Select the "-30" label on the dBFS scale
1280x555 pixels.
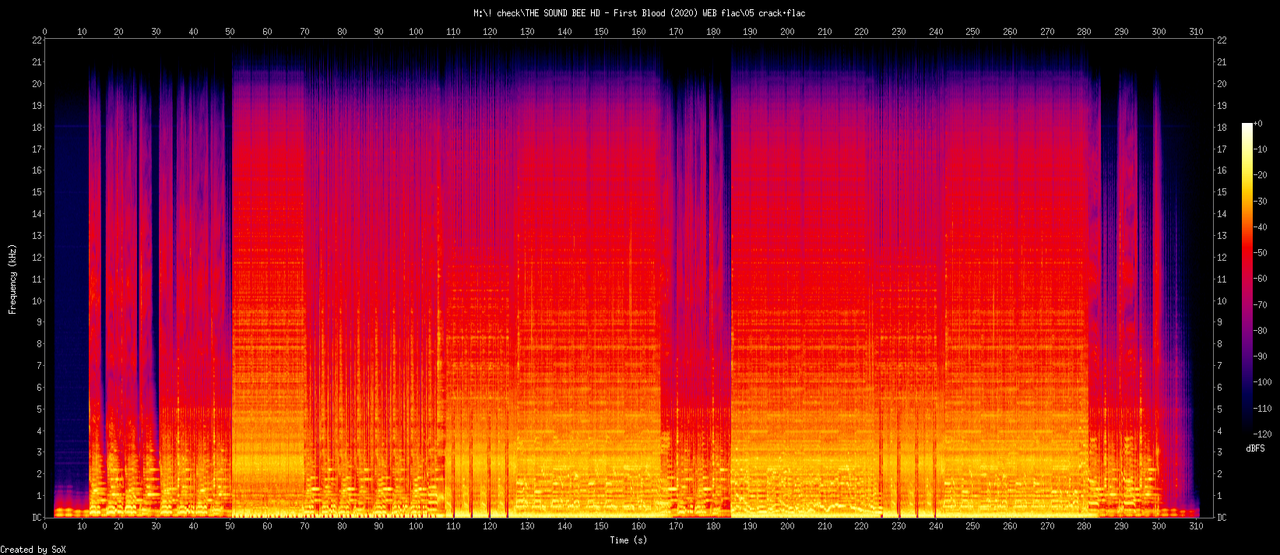(x=1261, y=201)
